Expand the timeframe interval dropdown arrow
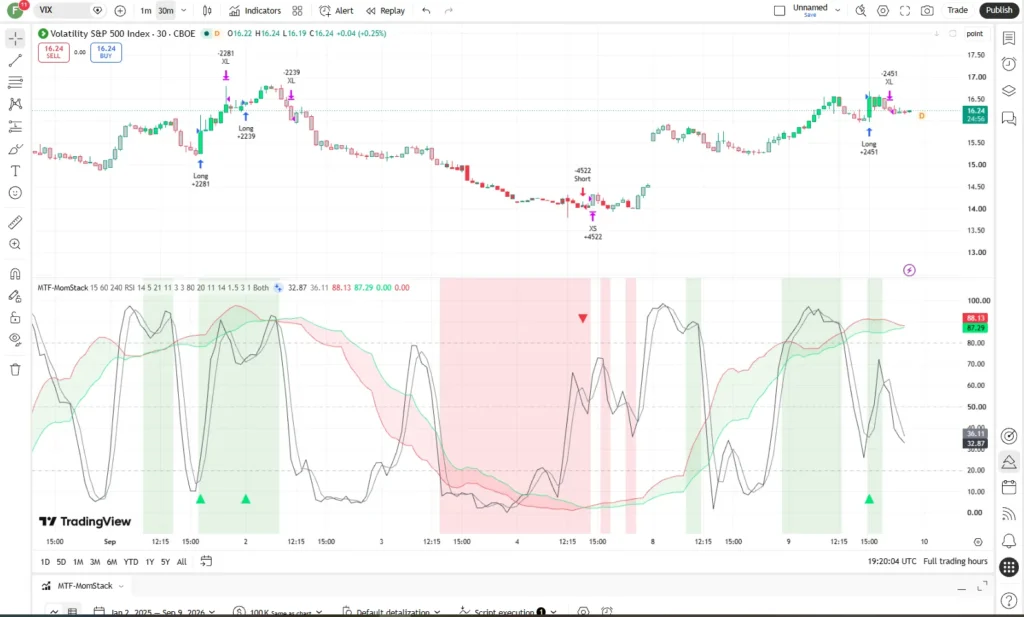 click(x=184, y=10)
